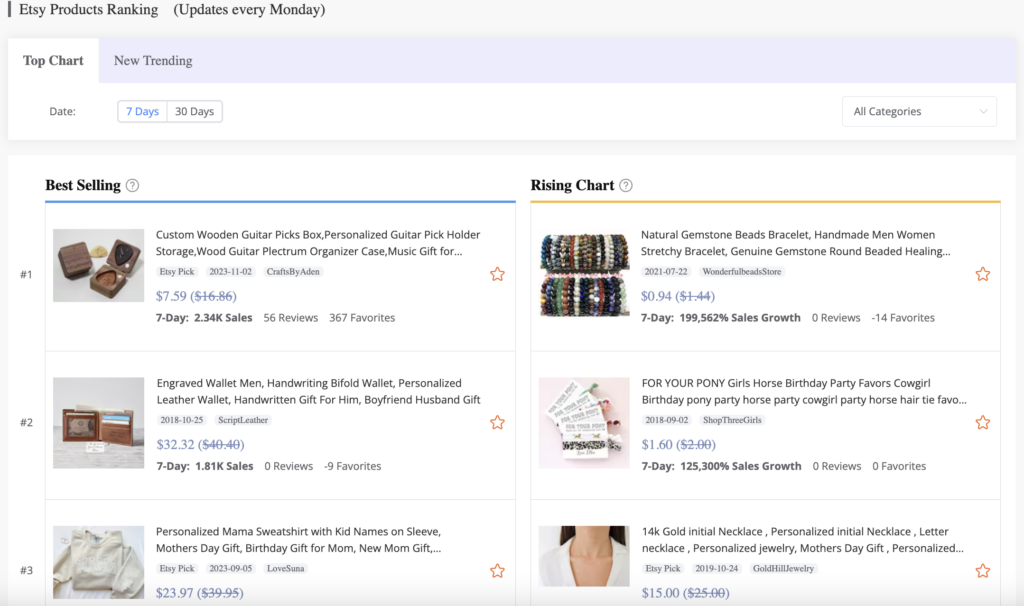Favorite the Natural Gemstone Beads Bracelet star

pos(982,274)
